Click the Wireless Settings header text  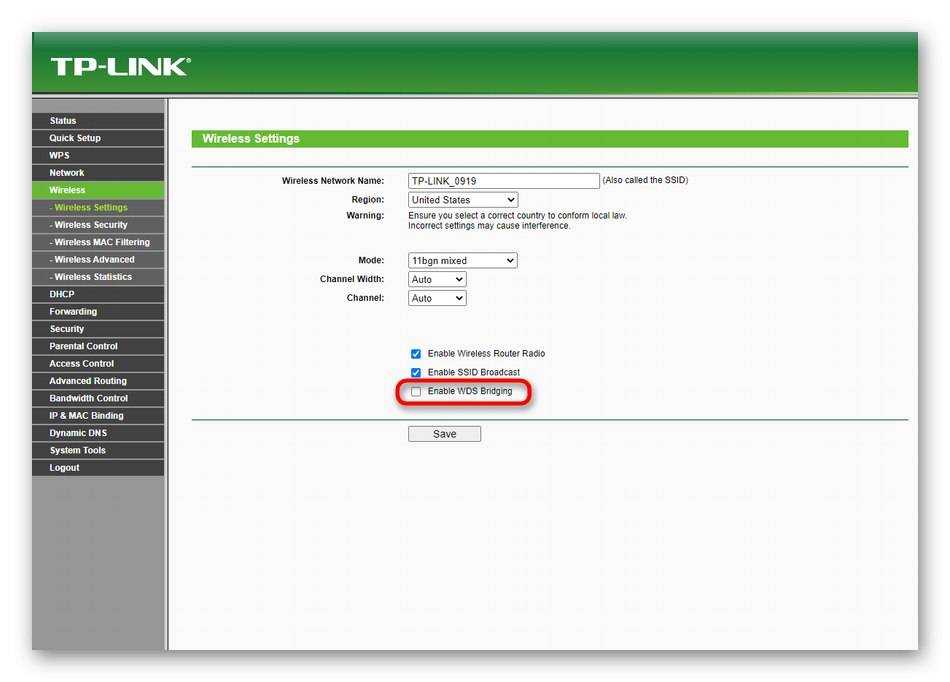(x=251, y=139)
